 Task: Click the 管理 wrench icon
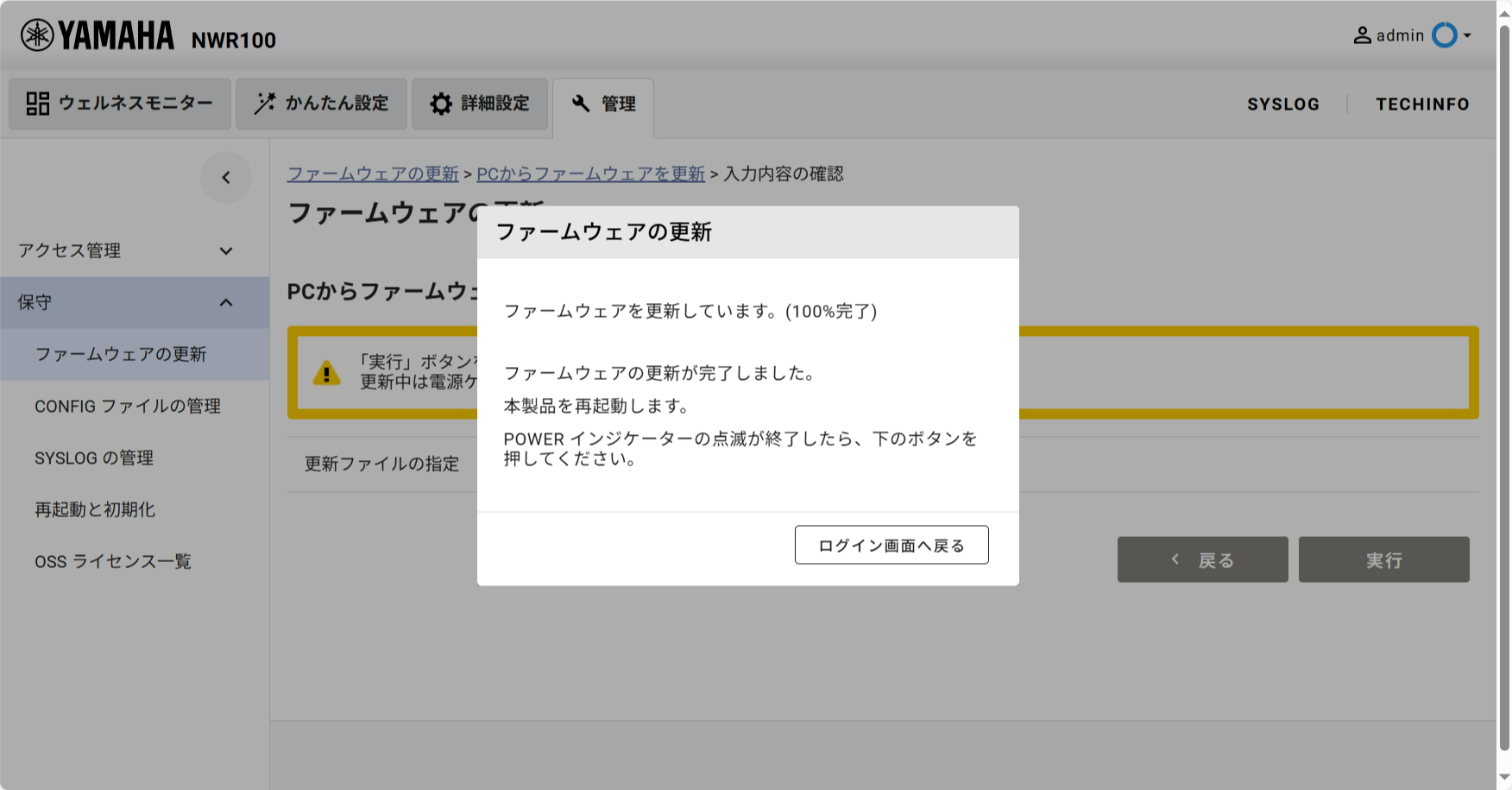pos(581,104)
